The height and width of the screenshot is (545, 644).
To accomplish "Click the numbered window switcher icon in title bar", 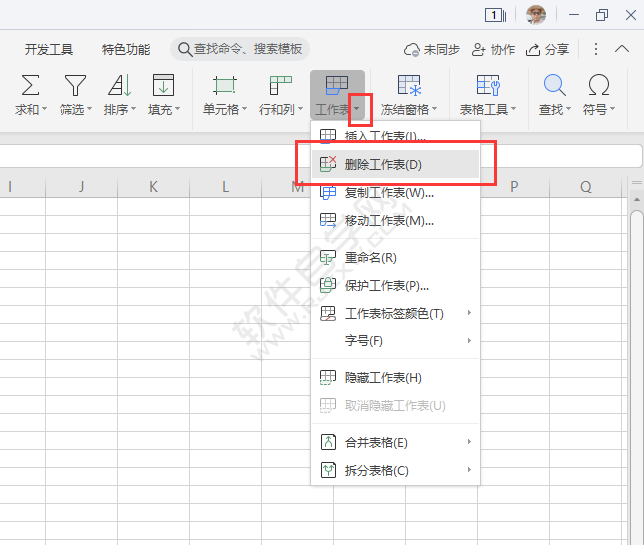I will tap(495, 16).
